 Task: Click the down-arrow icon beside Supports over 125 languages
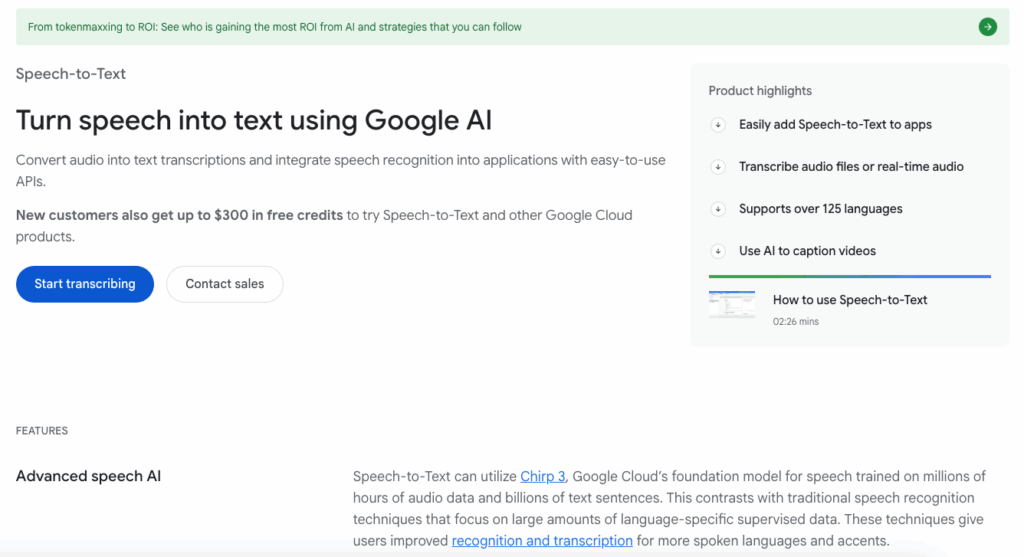tap(718, 209)
